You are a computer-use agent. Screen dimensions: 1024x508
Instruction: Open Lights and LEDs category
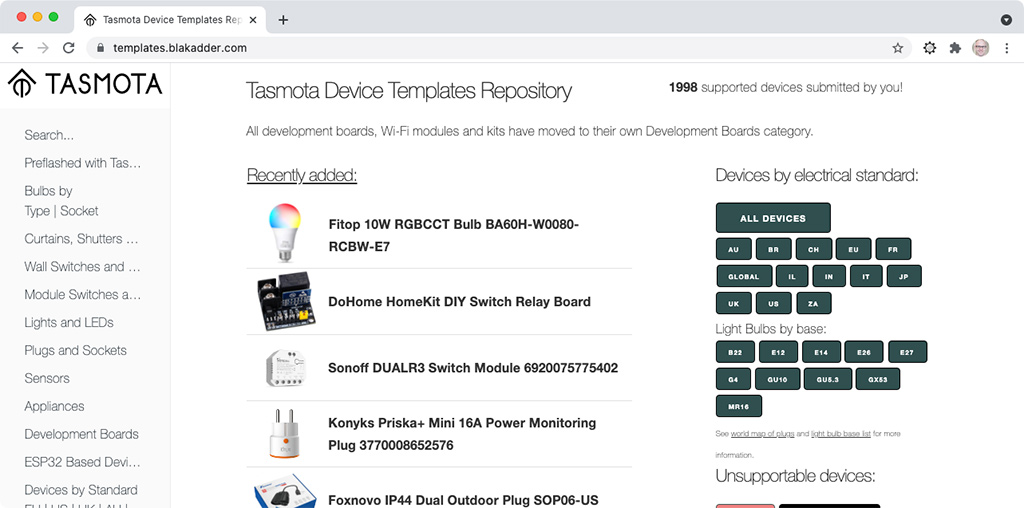tap(69, 323)
